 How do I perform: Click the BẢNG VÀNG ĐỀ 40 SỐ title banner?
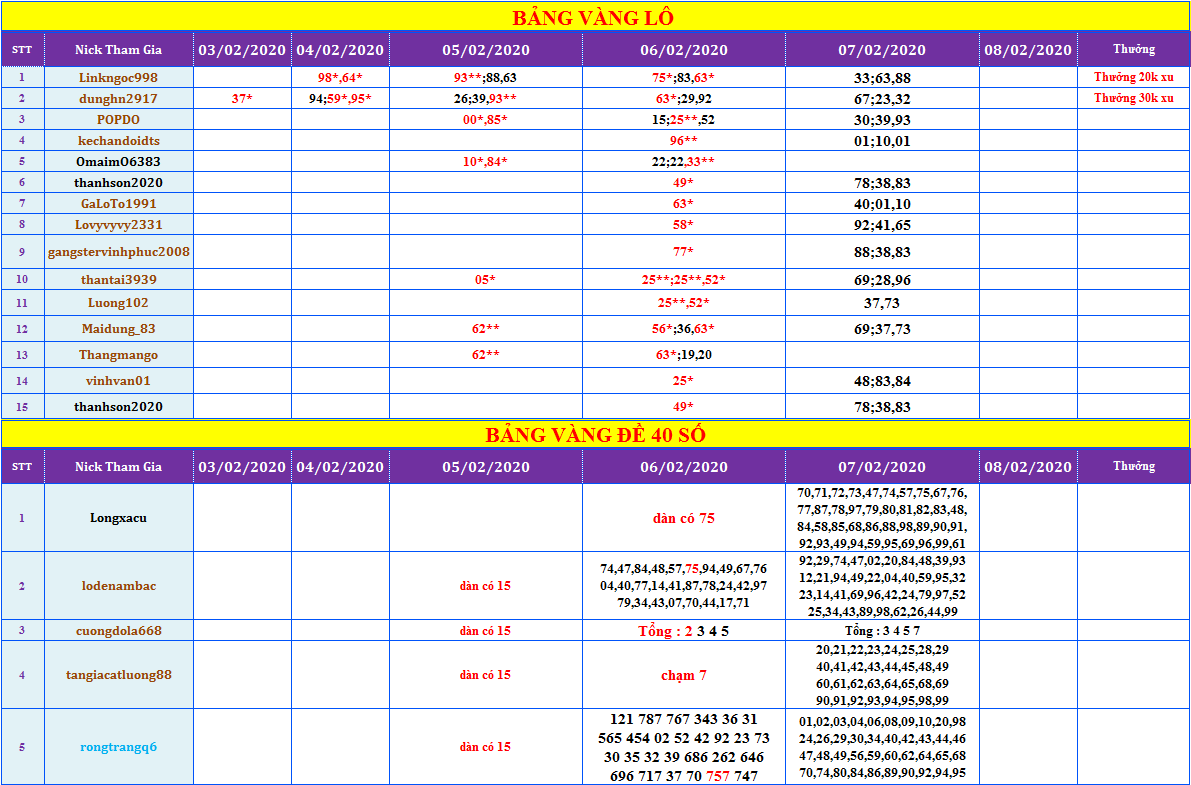point(595,434)
